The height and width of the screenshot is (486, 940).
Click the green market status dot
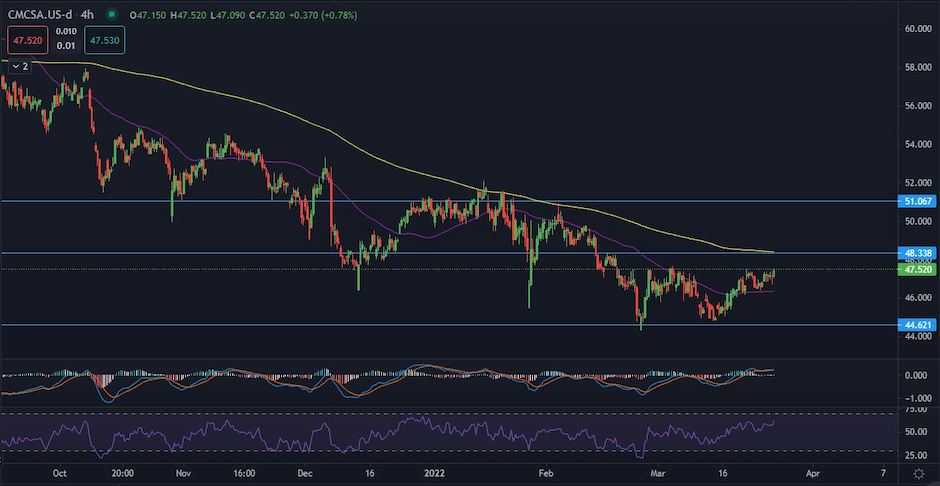pyautogui.click(x=110, y=15)
